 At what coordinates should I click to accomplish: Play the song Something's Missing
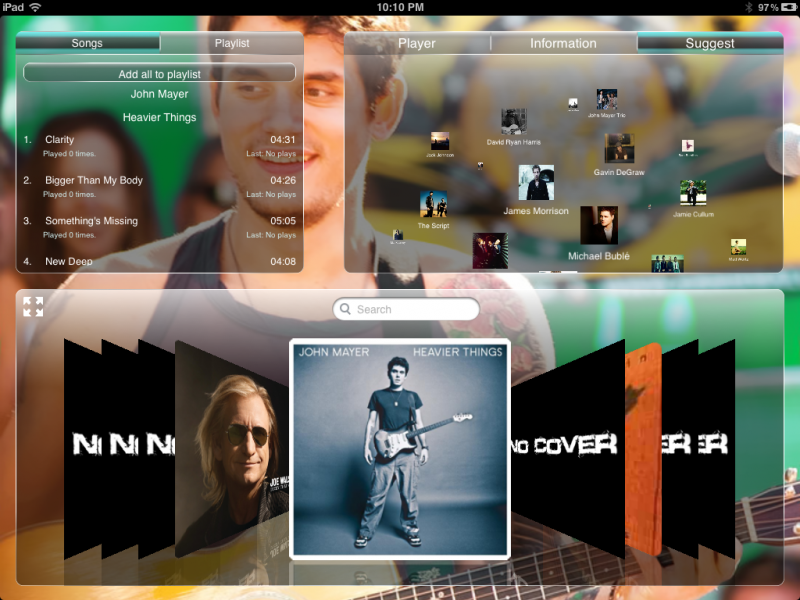click(159, 227)
